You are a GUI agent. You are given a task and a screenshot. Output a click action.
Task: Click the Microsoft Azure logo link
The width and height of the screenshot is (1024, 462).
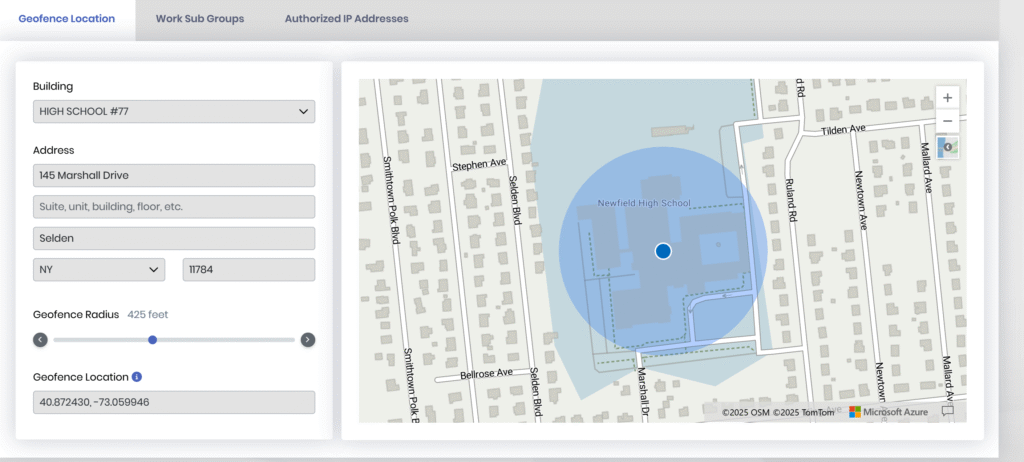(x=889, y=411)
